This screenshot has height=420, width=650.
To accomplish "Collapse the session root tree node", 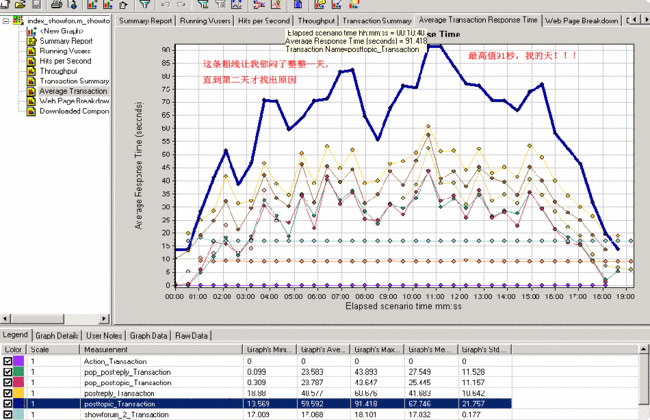I will [x=6, y=20].
